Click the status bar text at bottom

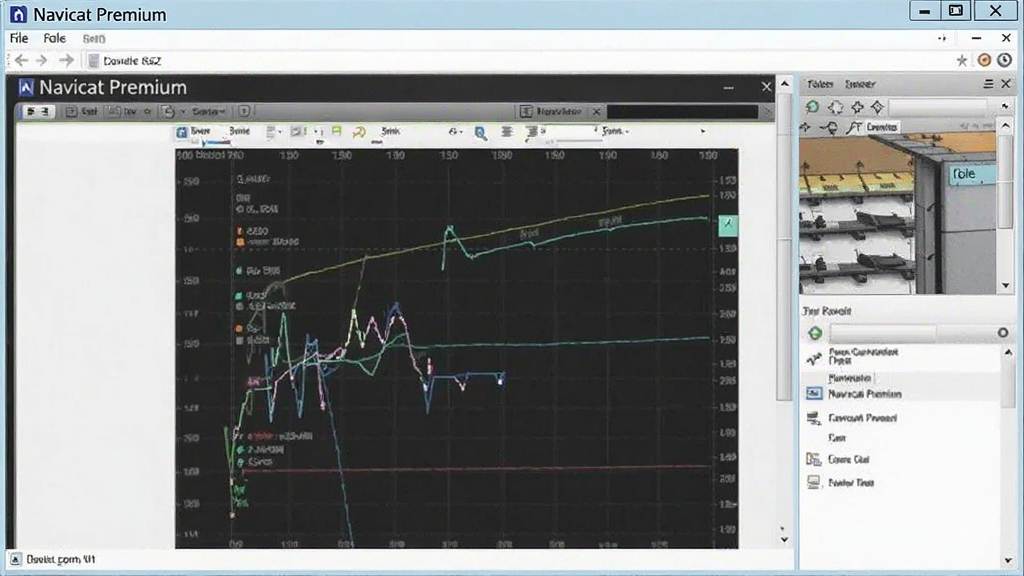coord(61,560)
